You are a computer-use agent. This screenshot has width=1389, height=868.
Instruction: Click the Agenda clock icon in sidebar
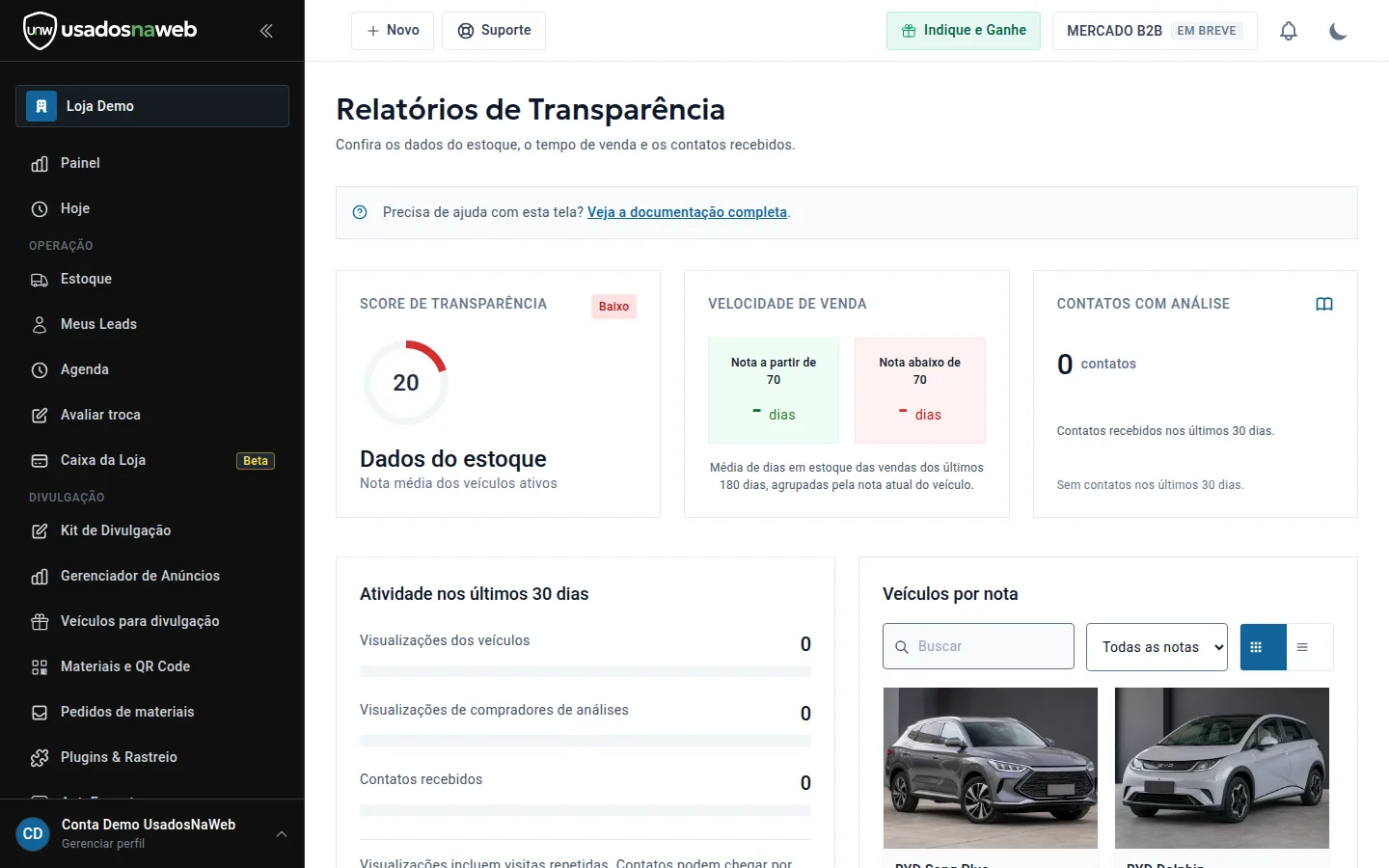[40, 370]
